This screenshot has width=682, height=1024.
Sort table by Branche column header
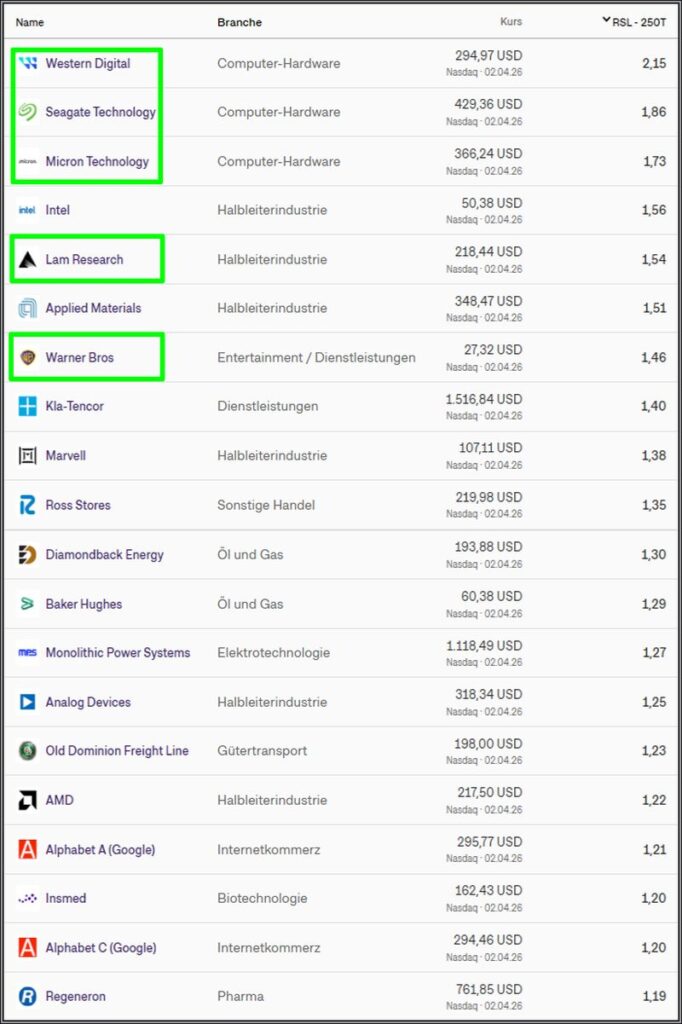point(239,22)
